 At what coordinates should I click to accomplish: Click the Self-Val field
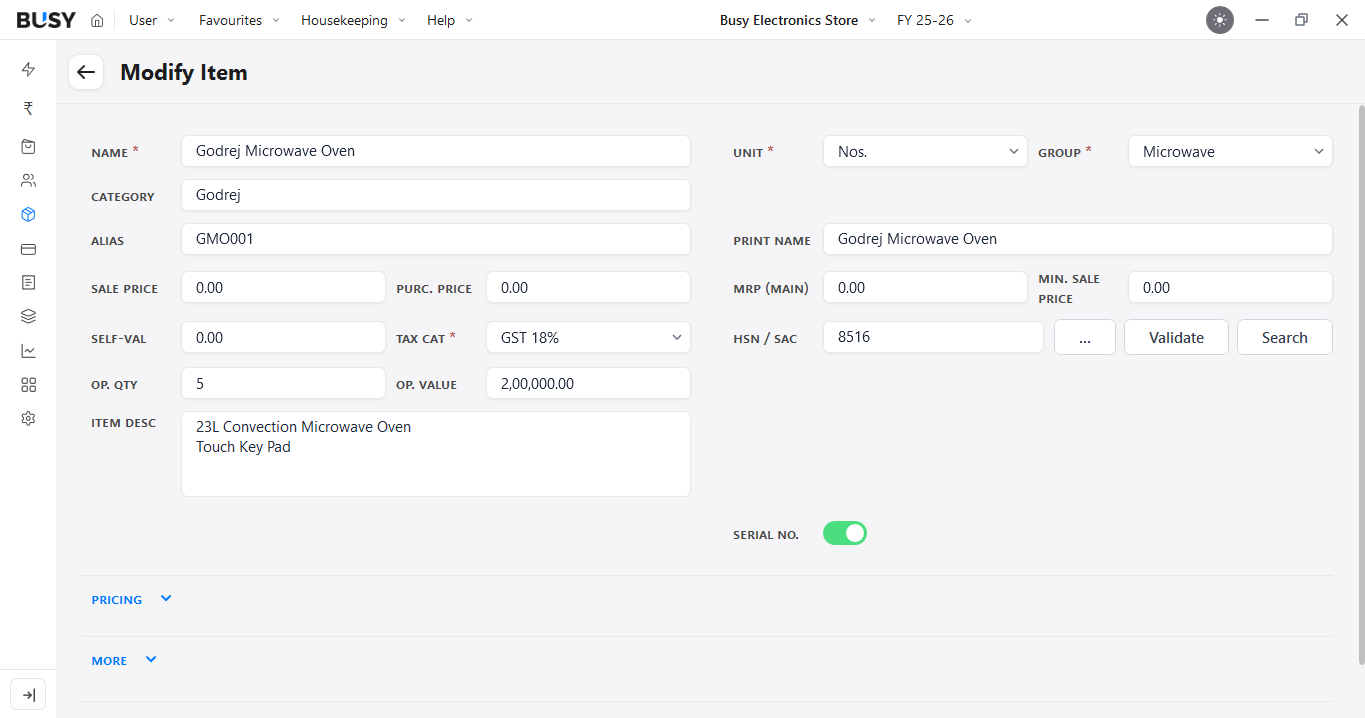[x=283, y=337]
